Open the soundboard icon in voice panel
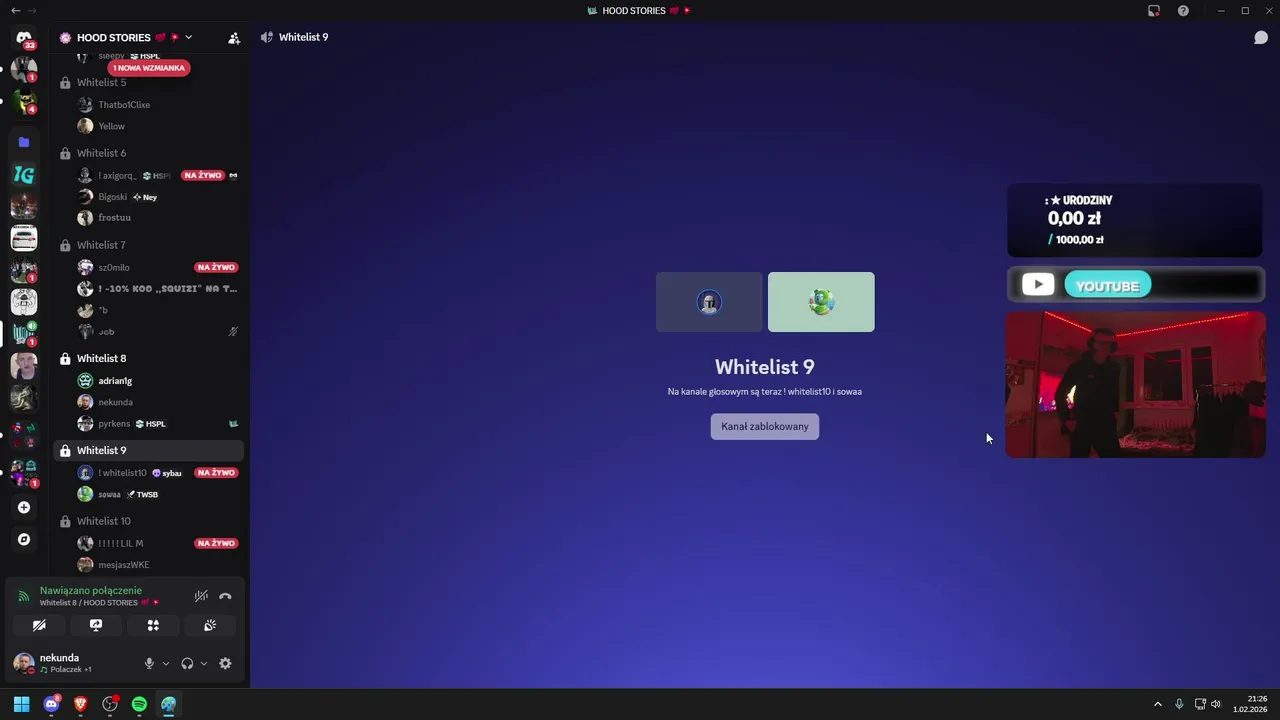 tap(210, 625)
